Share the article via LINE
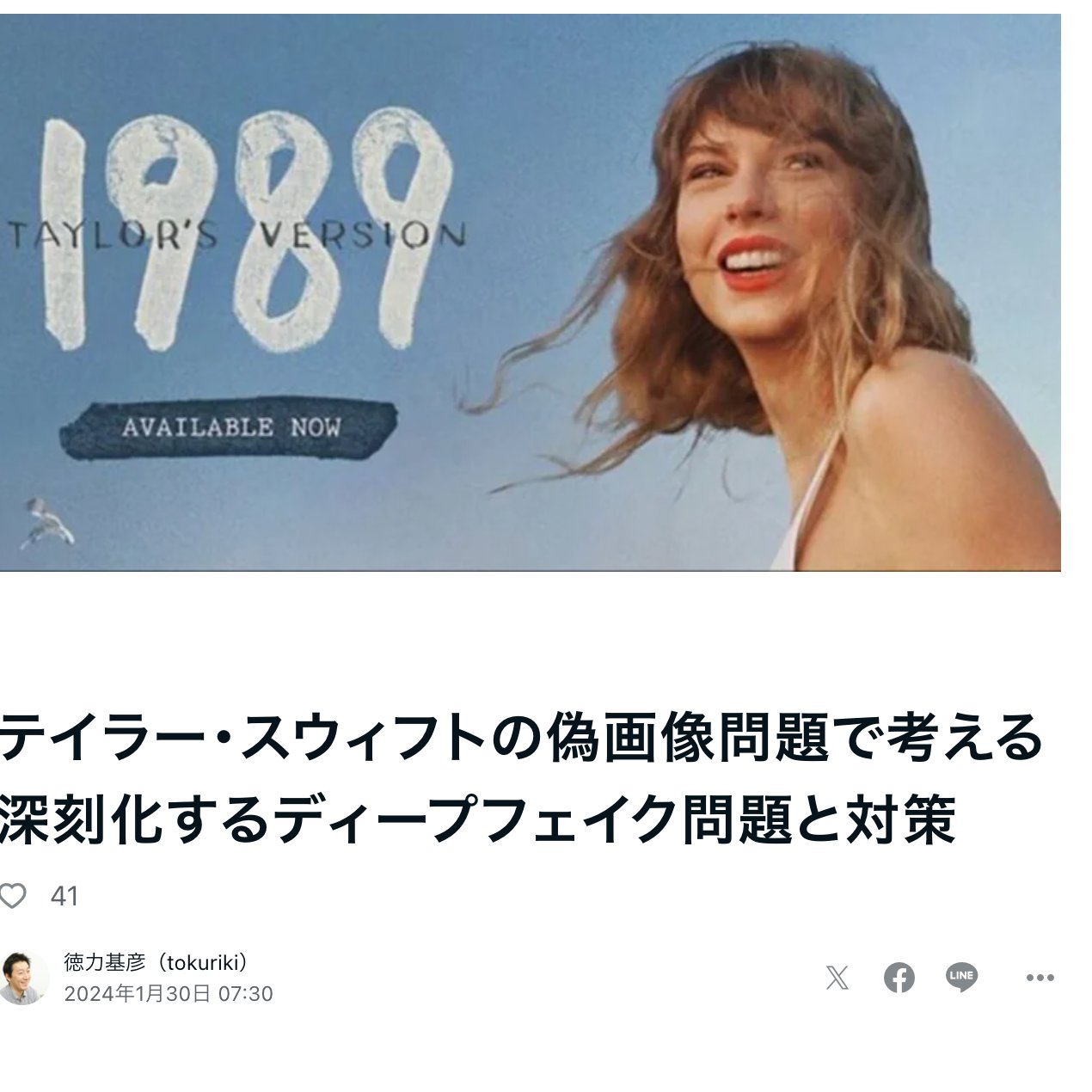This screenshot has width=1092, height=1092. [x=961, y=978]
